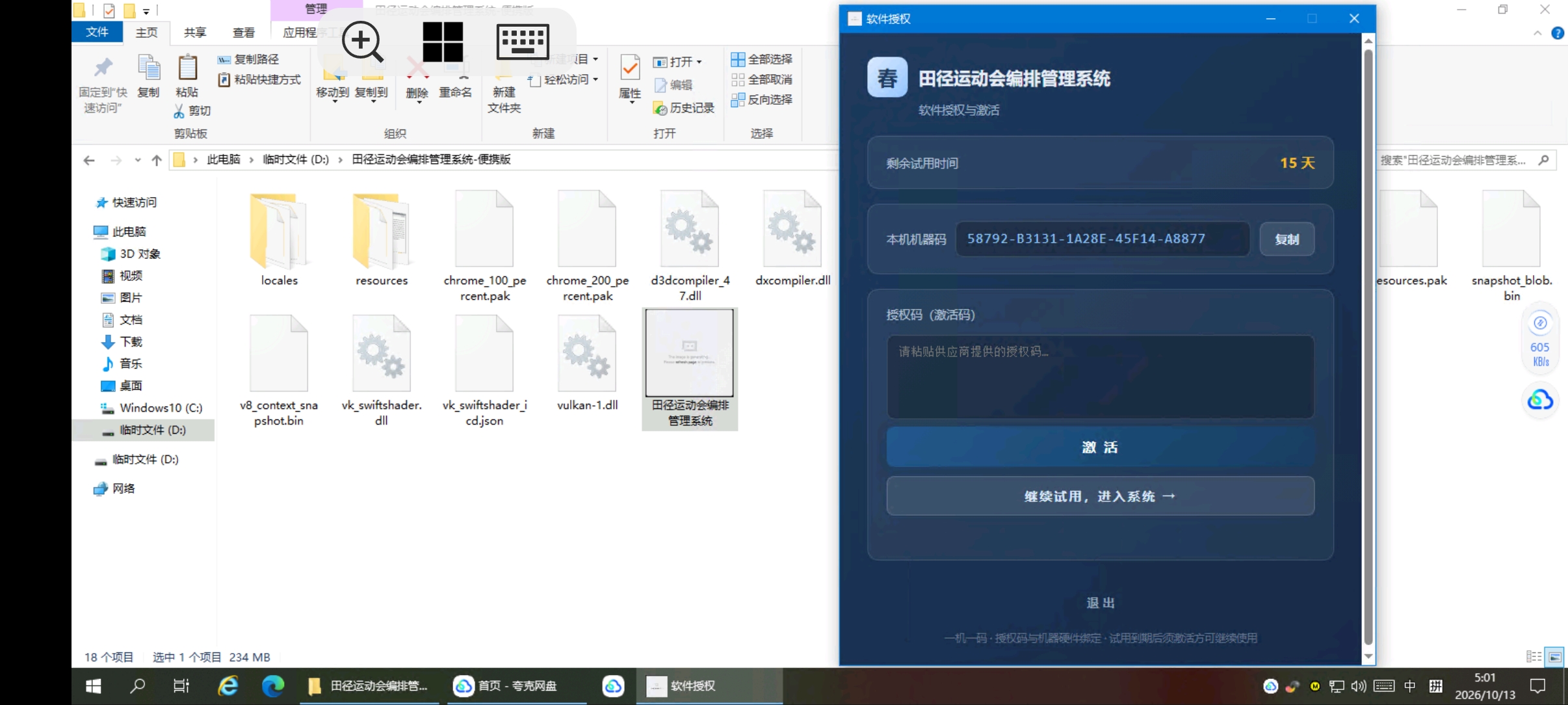Open the recent locations dropdown arrow
This screenshot has height=705, width=1568.
(137, 160)
